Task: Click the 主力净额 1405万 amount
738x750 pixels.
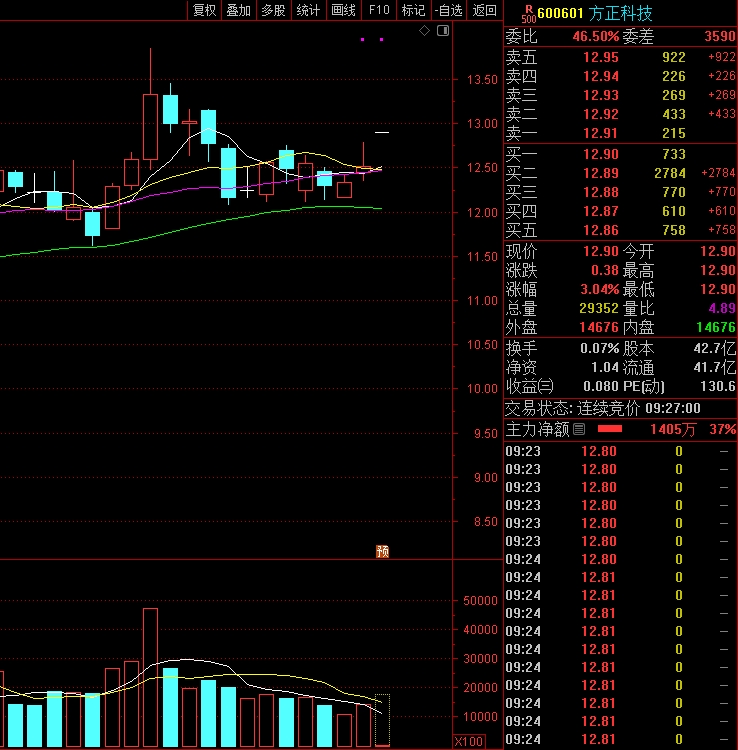Action: point(673,429)
